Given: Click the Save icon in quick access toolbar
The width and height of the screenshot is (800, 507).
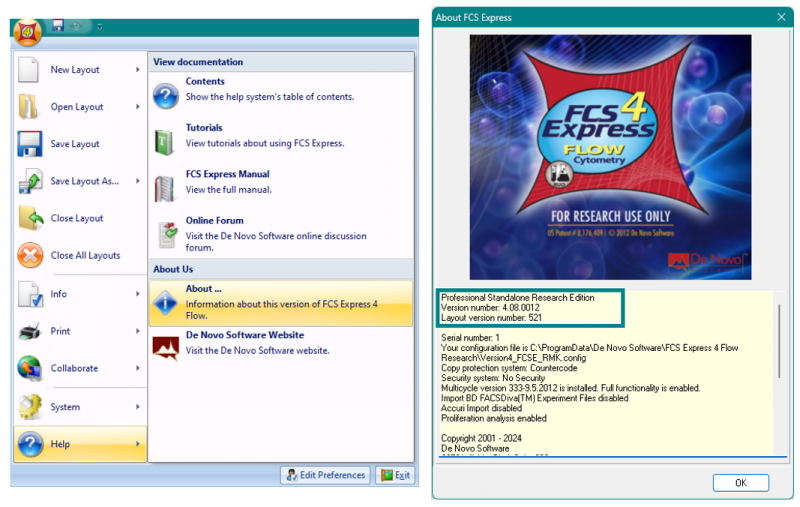Looking at the screenshot, I should 58,25.
